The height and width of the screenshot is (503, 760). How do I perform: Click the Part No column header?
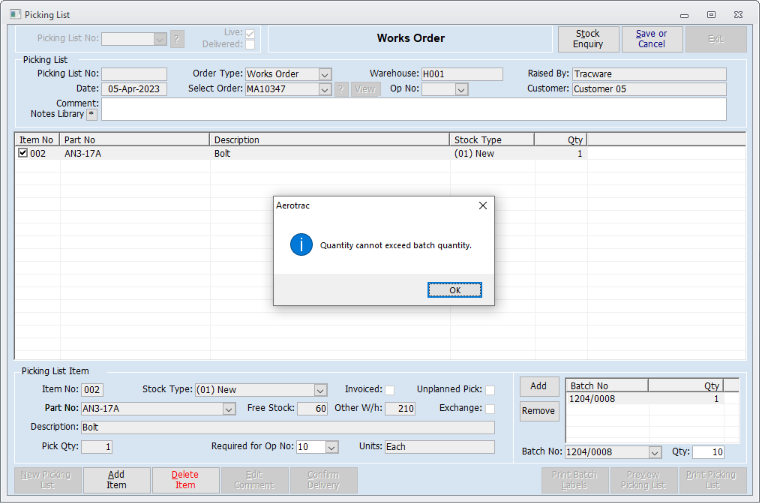click(134, 140)
